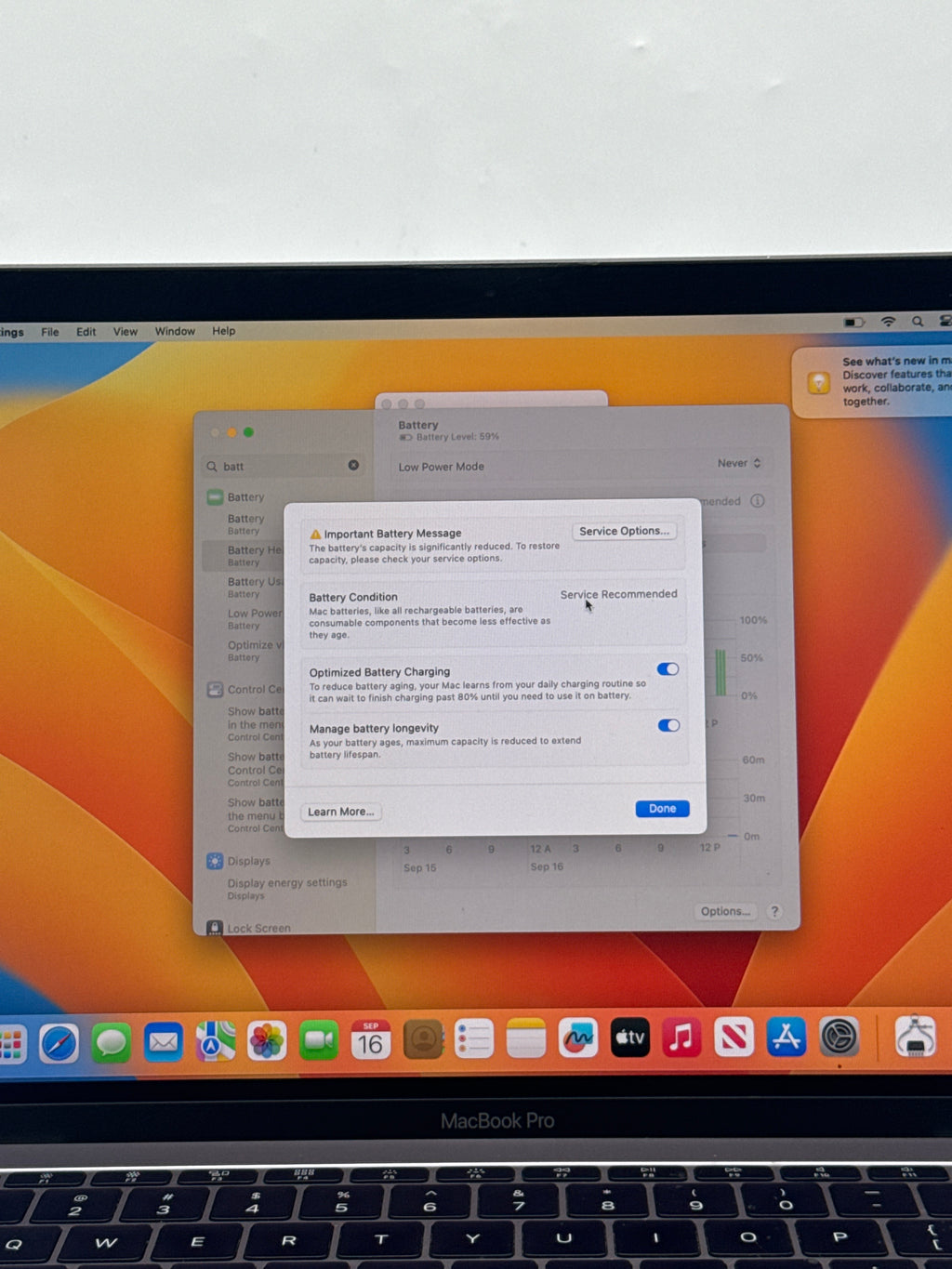Click the Options... button in Battery pane
952x1269 pixels.
(726, 912)
